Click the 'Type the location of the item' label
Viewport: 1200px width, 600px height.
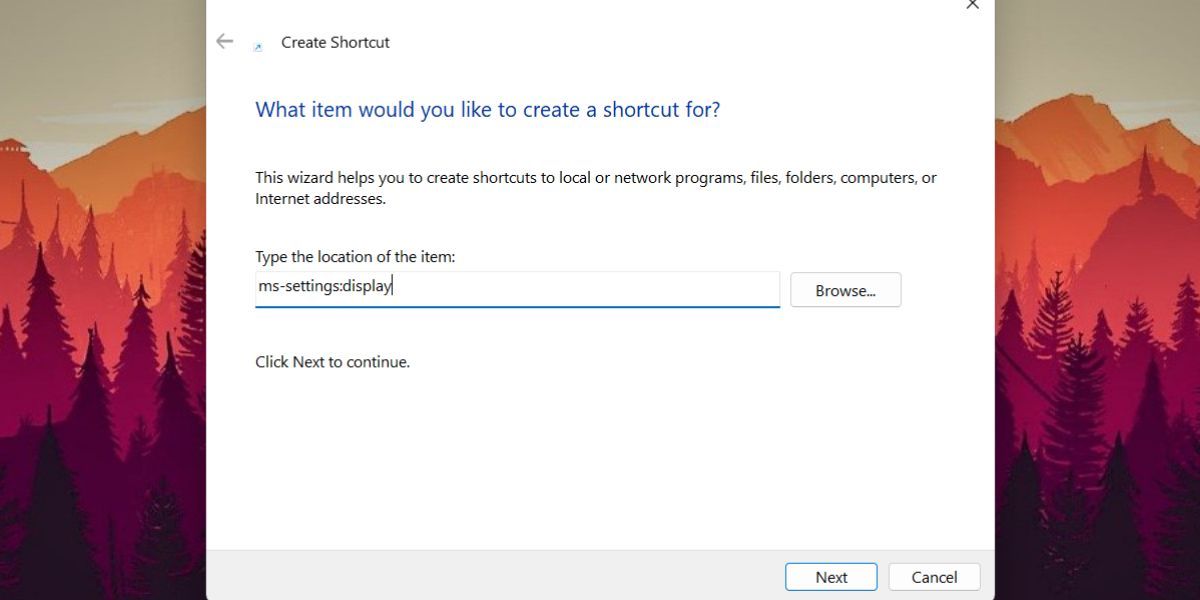[355, 257]
